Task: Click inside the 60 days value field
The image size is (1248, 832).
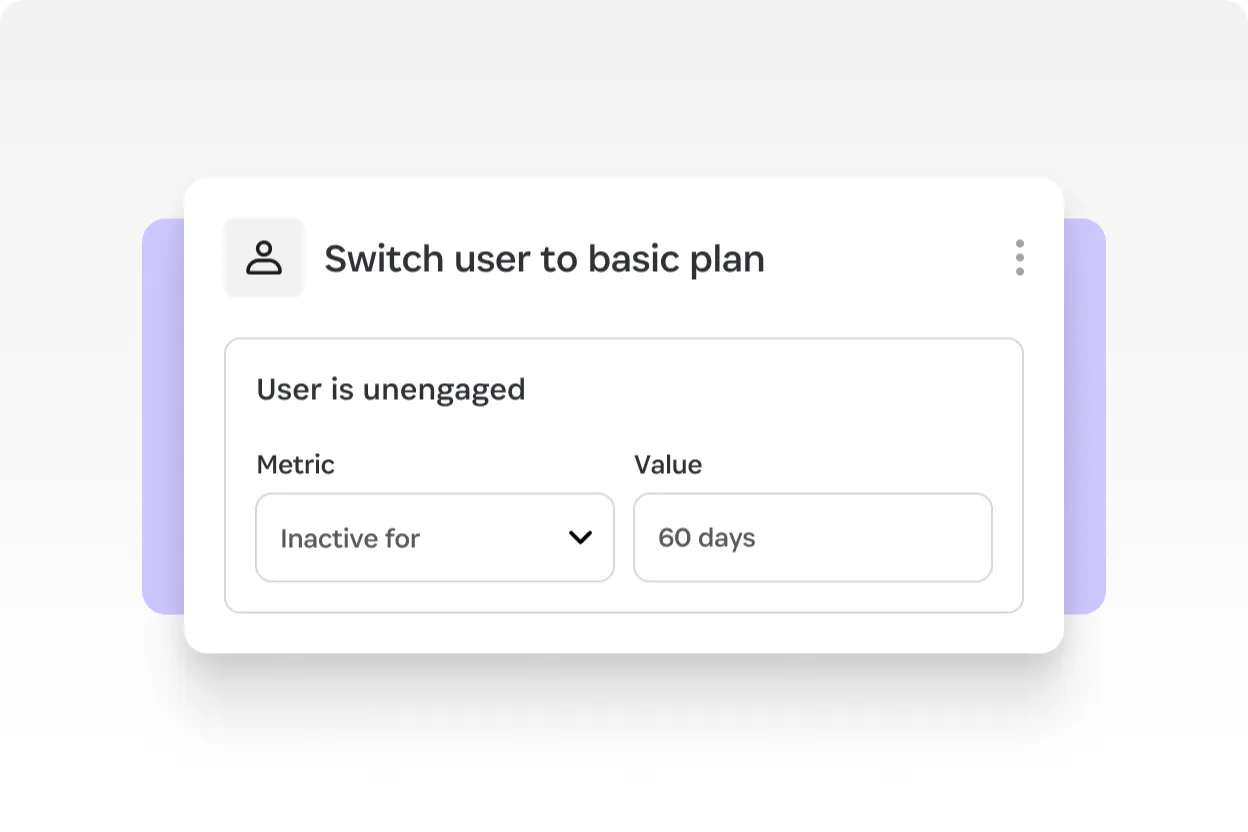Action: 812,538
